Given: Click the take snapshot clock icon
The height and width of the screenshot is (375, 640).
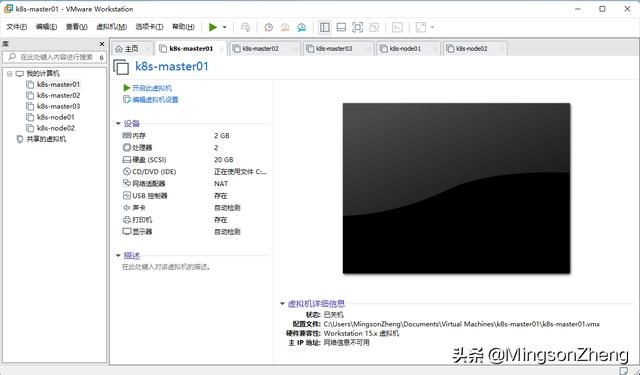Looking at the screenshot, I should pyautogui.click(x=269, y=27).
